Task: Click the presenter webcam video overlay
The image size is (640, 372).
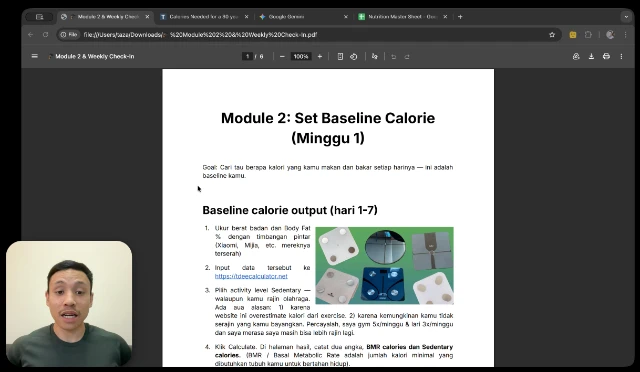Action: coord(69,303)
